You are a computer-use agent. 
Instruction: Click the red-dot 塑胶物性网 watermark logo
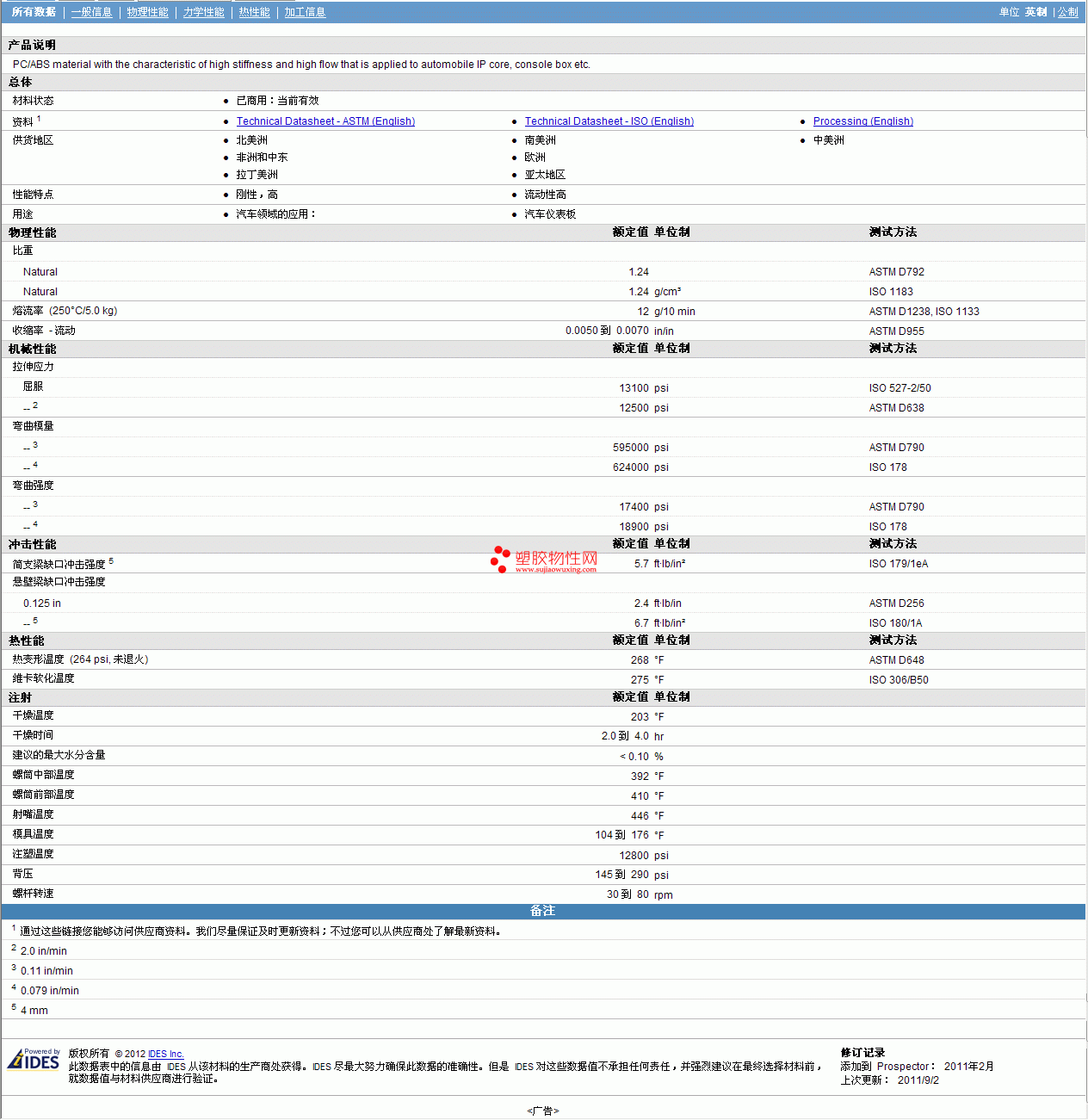pyautogui.click(x=544, y=559)
